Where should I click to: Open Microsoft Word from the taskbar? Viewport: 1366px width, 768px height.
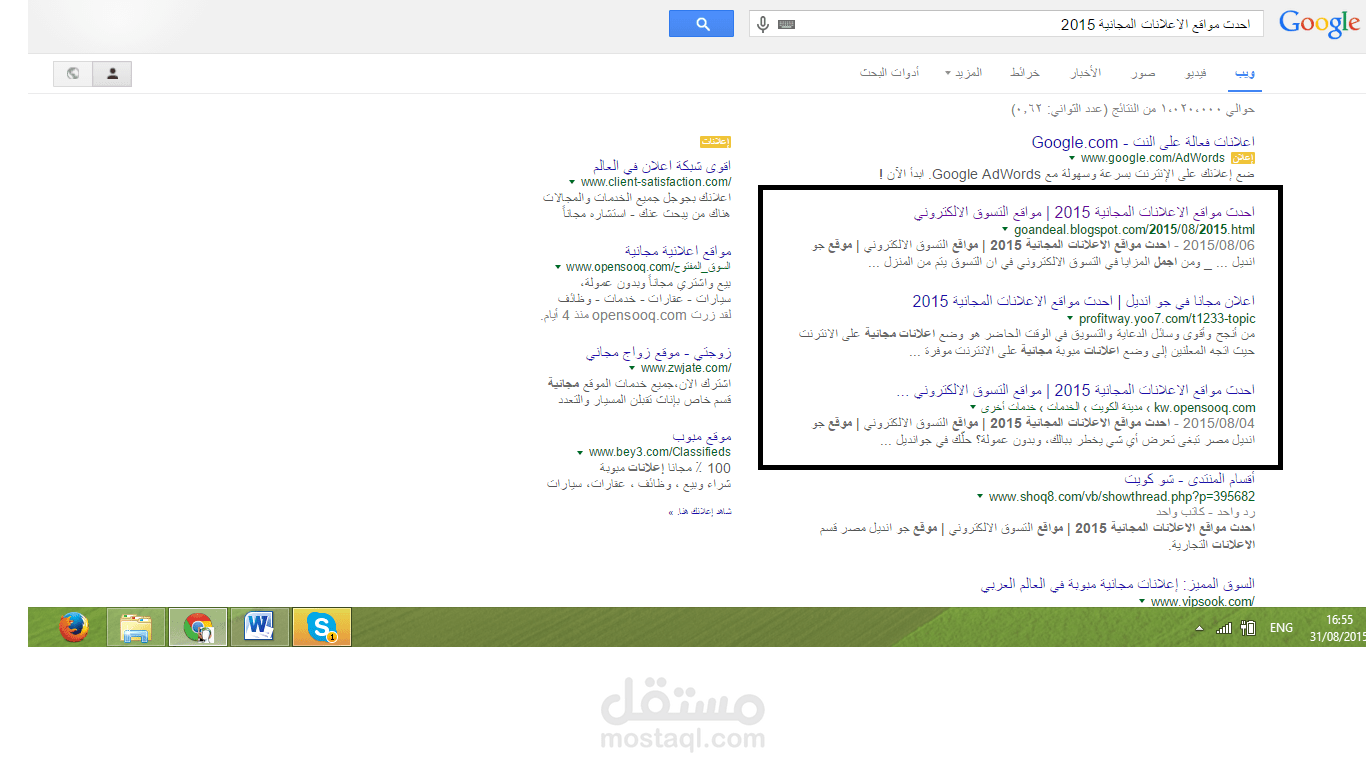click(x=259, y=627)
